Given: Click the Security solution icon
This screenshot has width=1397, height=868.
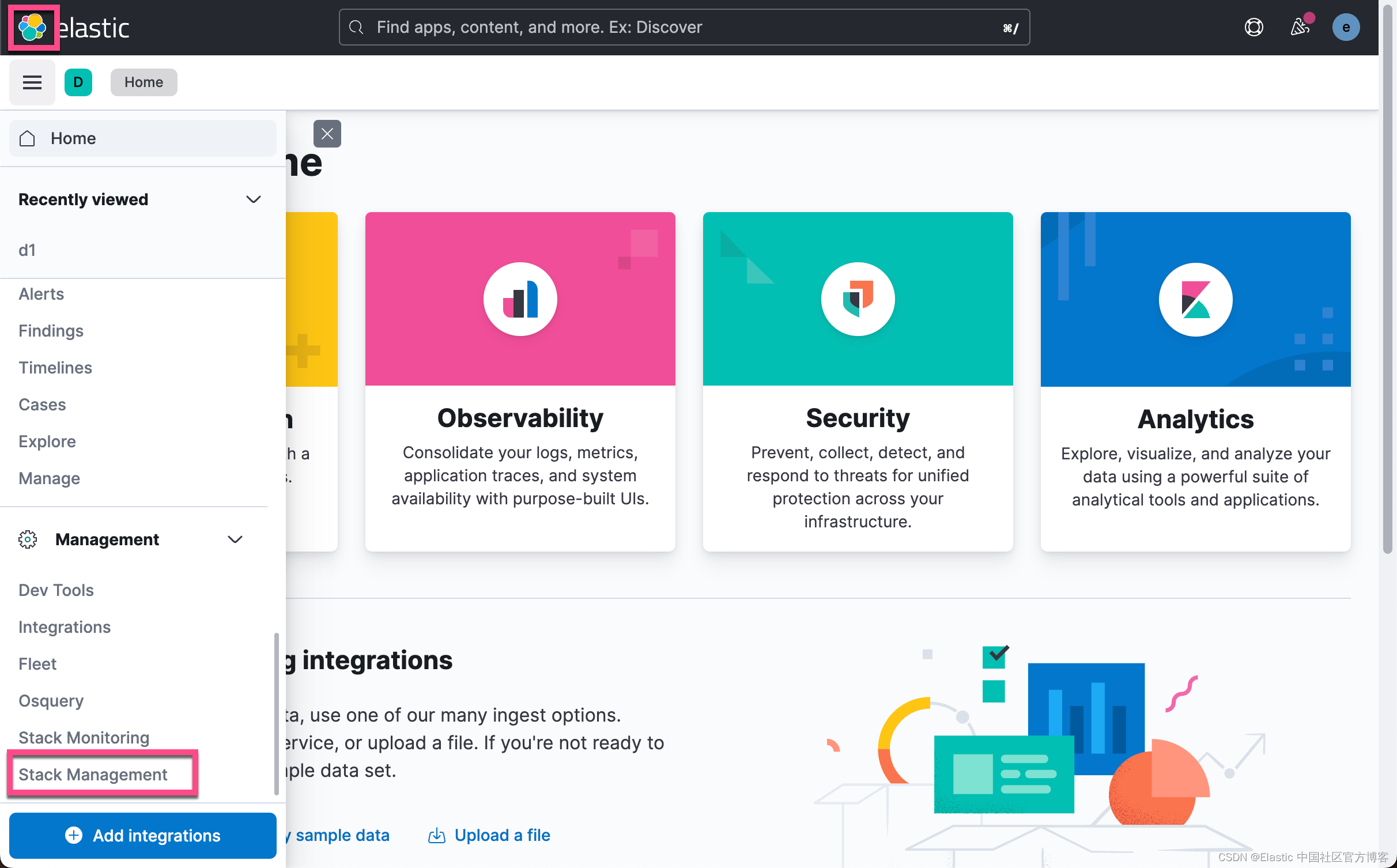Looking at the screenshot, I should (x=857, y=299).
